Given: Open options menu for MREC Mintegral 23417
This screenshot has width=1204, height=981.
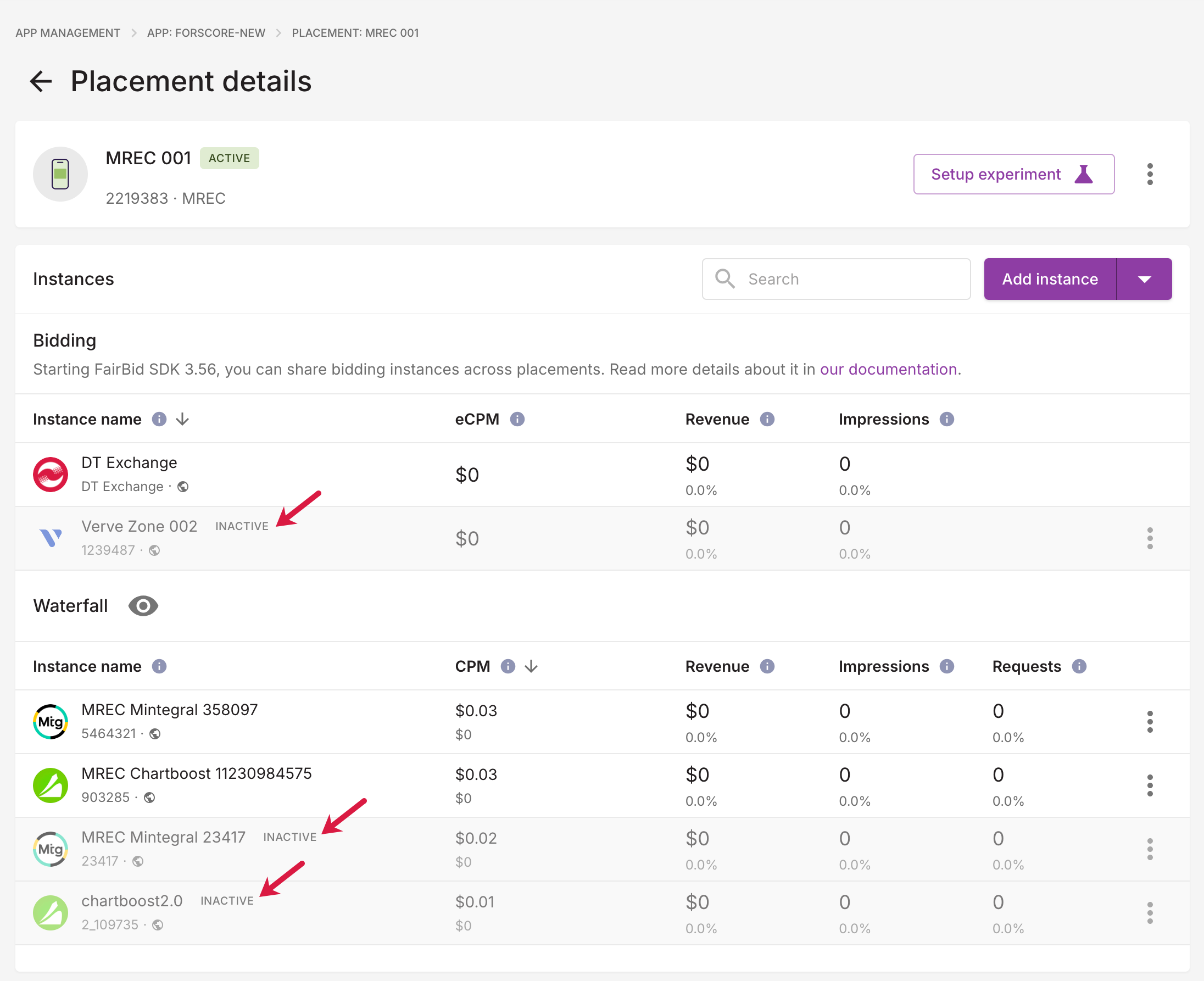Looking at the screenshot, I should [x=1149, y=849].
